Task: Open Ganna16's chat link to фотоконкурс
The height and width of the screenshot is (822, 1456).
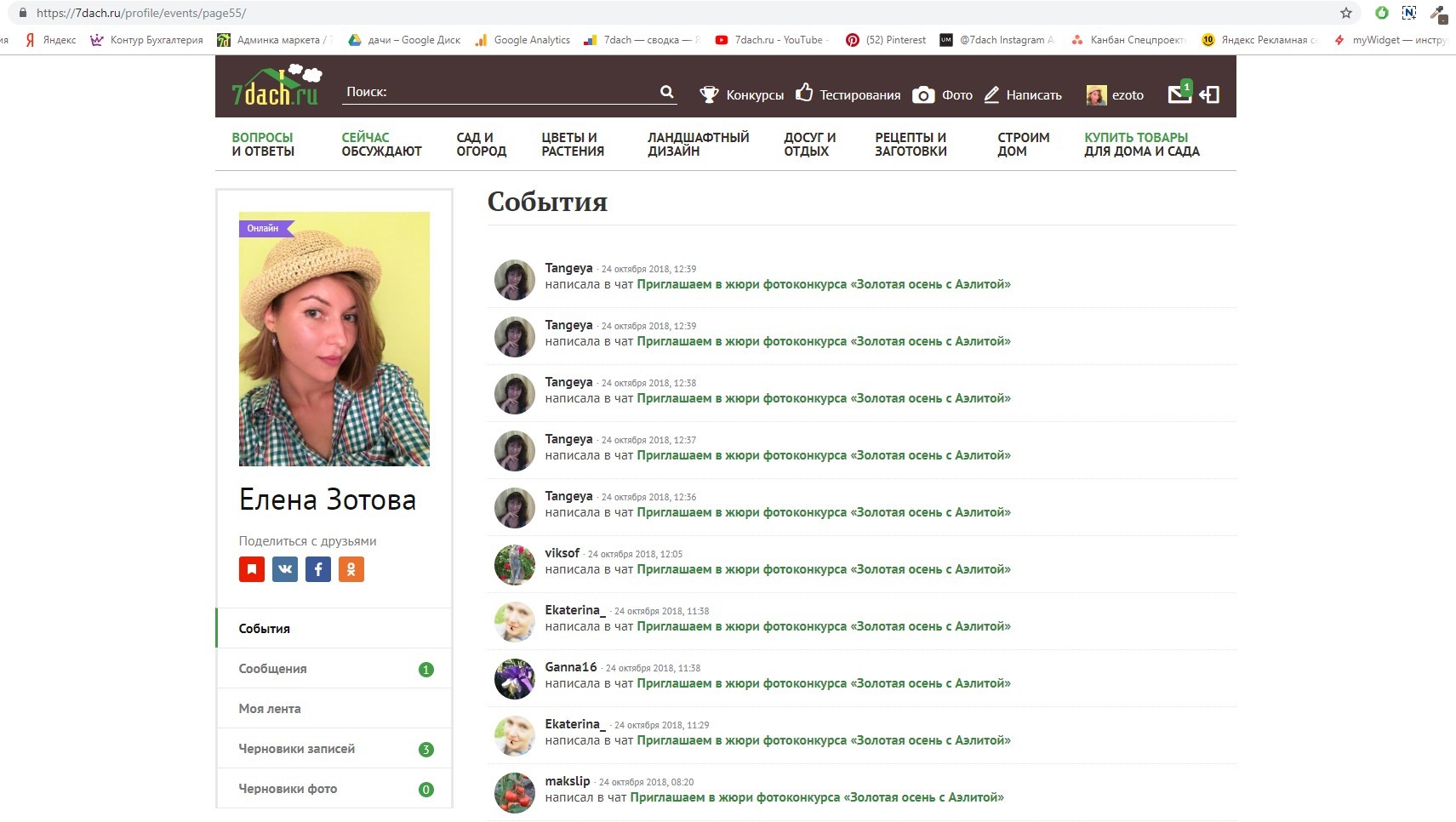Action: coord(824,683)
